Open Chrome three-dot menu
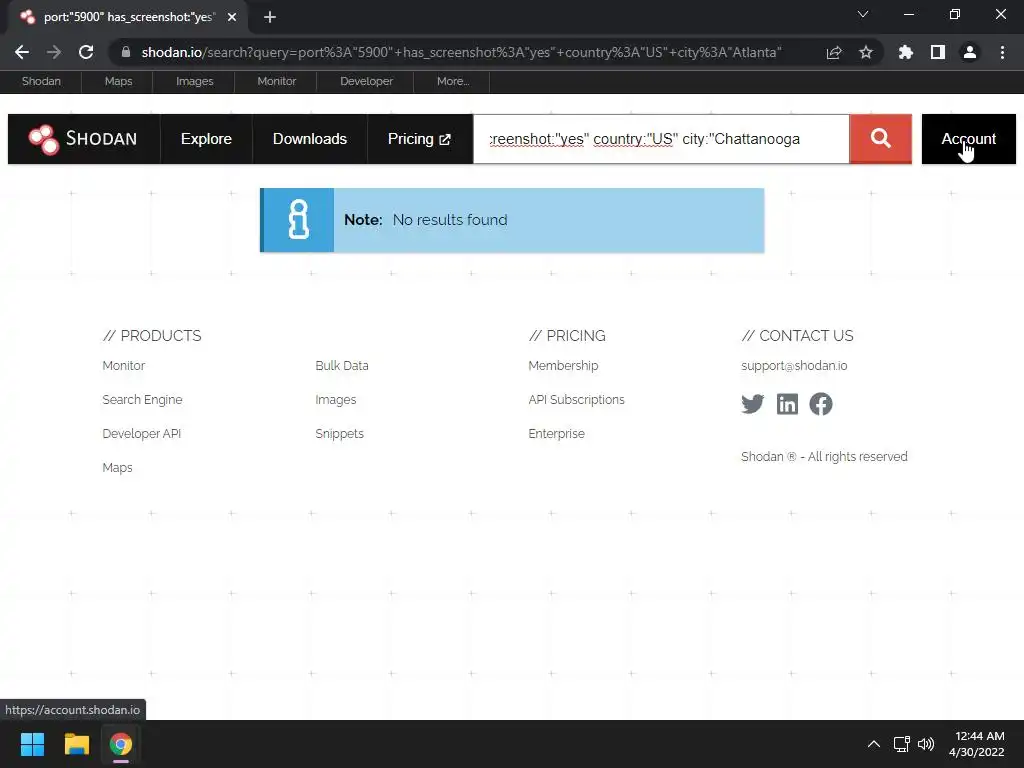 [1002, 52]
